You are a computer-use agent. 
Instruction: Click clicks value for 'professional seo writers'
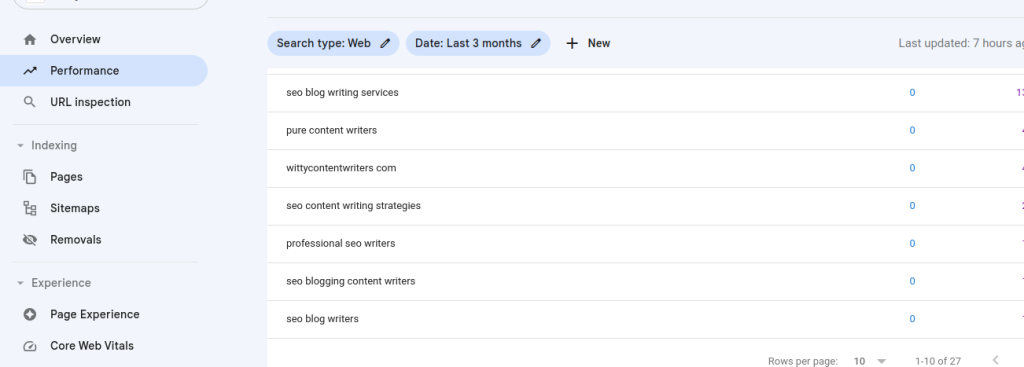click(x=912, y=244)
